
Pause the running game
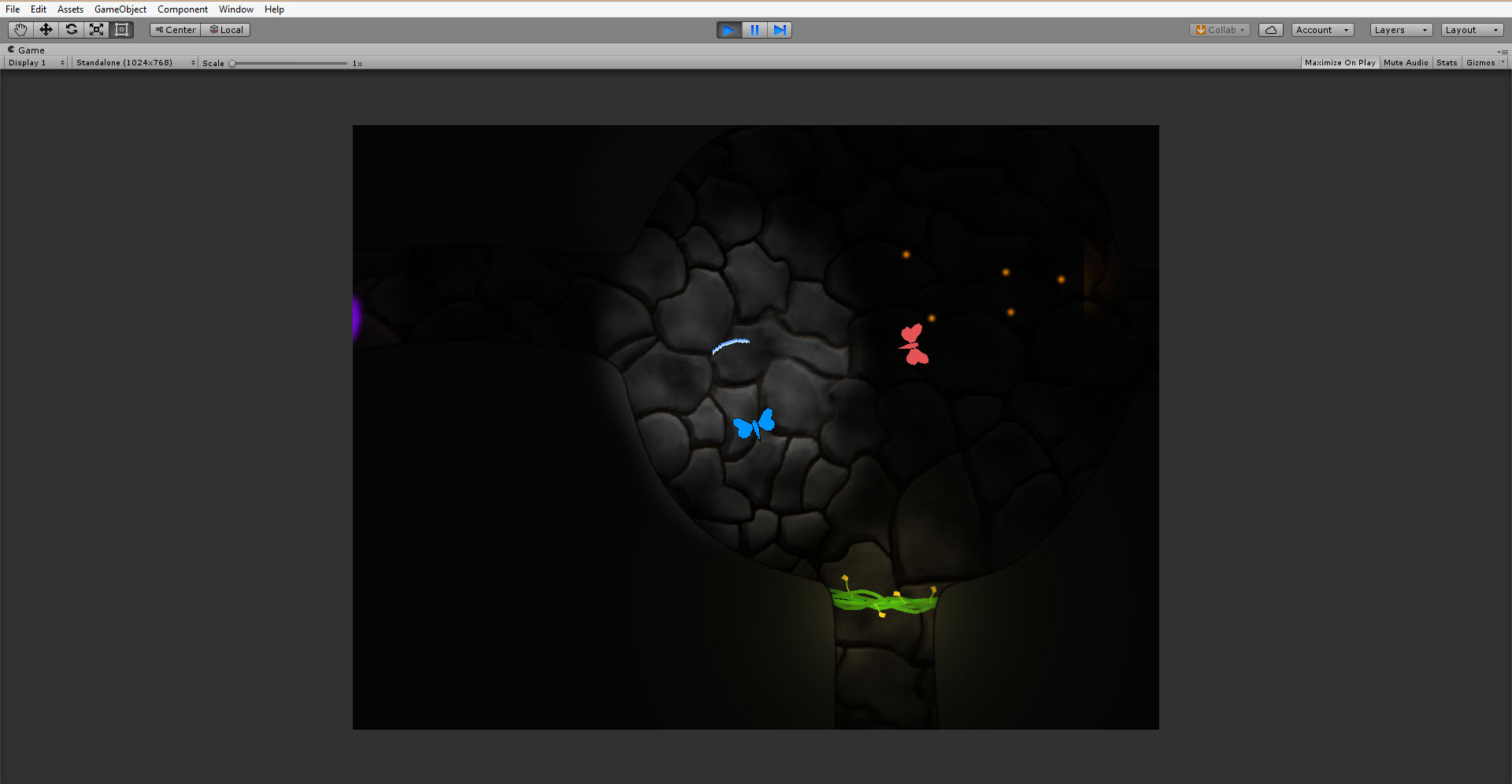coord(754,30)
